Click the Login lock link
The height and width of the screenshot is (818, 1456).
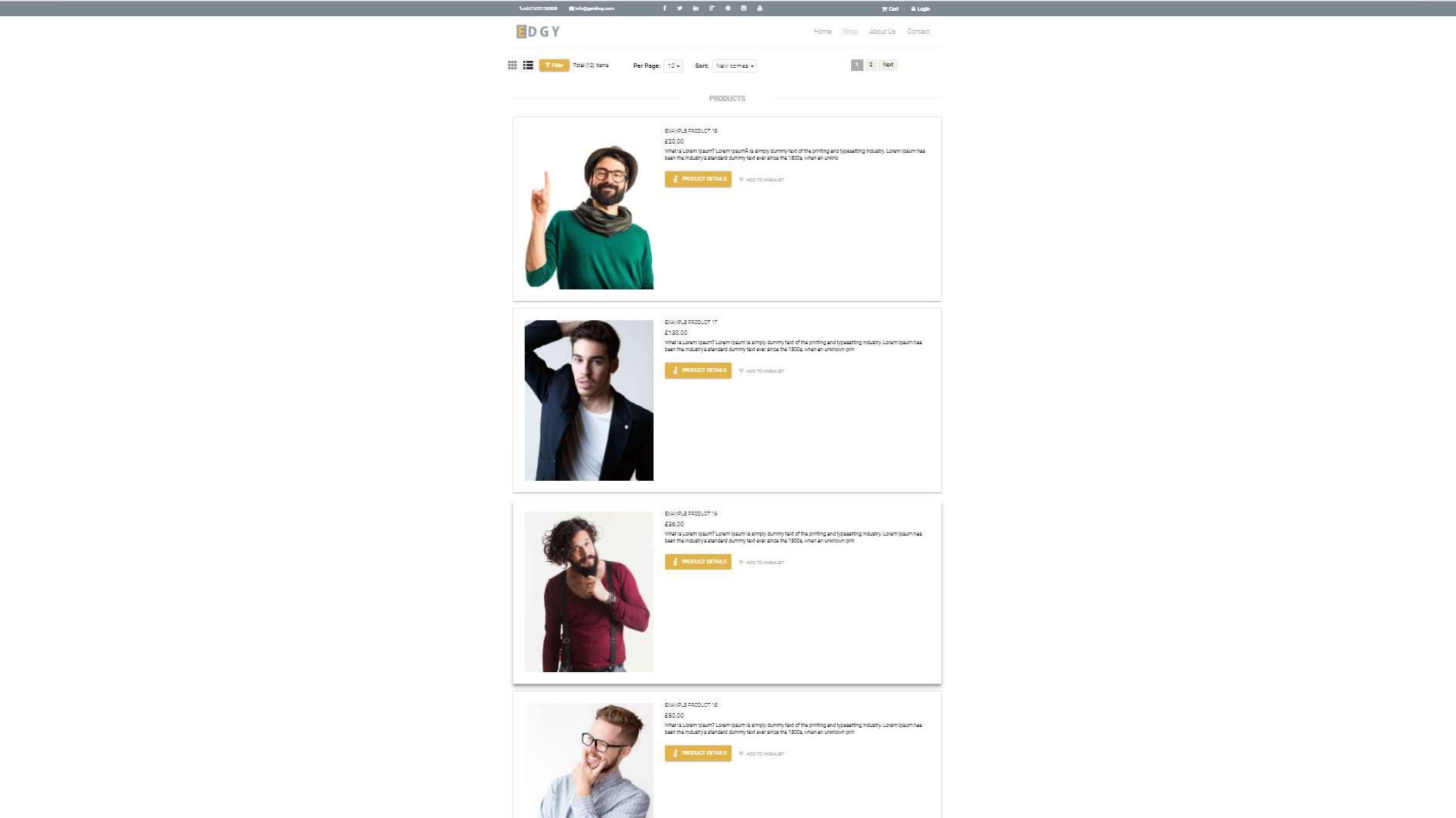(921, 8)
